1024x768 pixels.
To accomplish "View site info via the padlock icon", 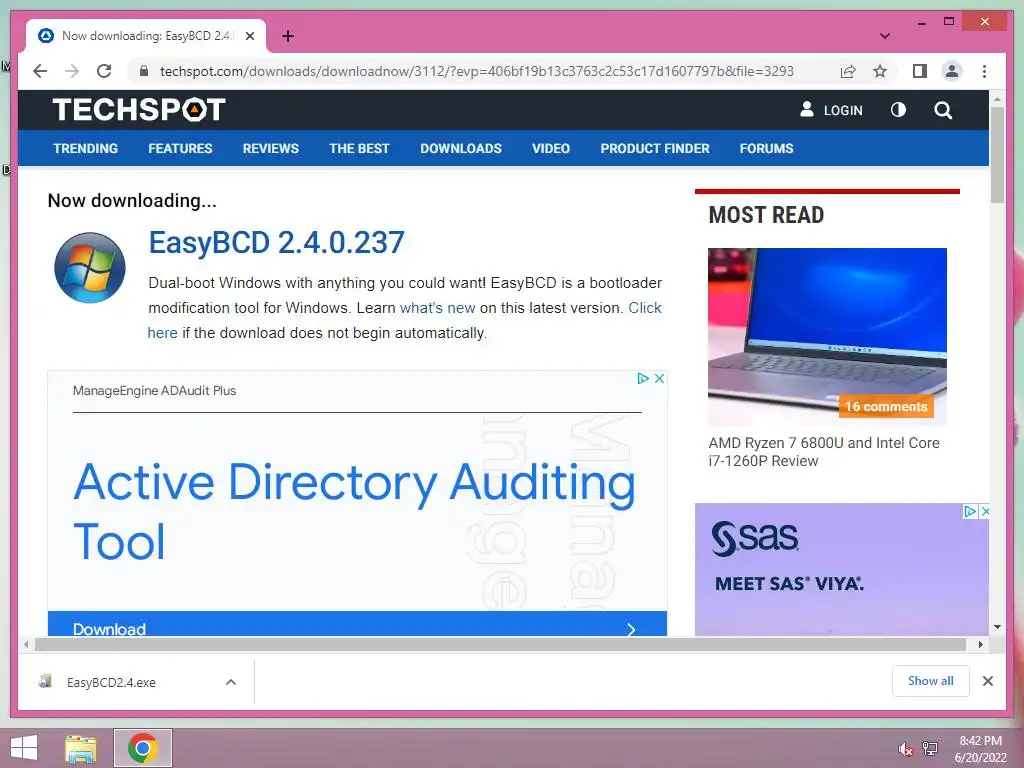I will (x=144, y=71).
